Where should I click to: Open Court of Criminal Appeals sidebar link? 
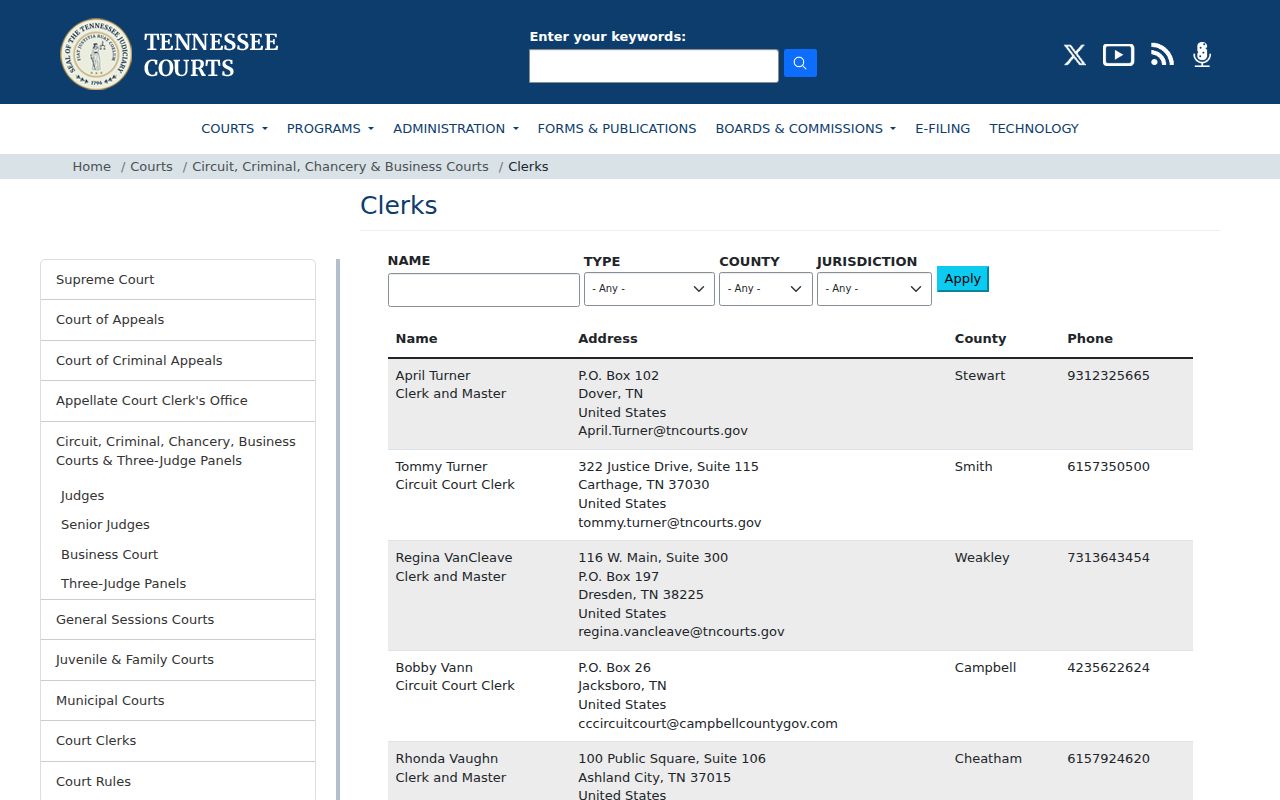pos(178,360)
